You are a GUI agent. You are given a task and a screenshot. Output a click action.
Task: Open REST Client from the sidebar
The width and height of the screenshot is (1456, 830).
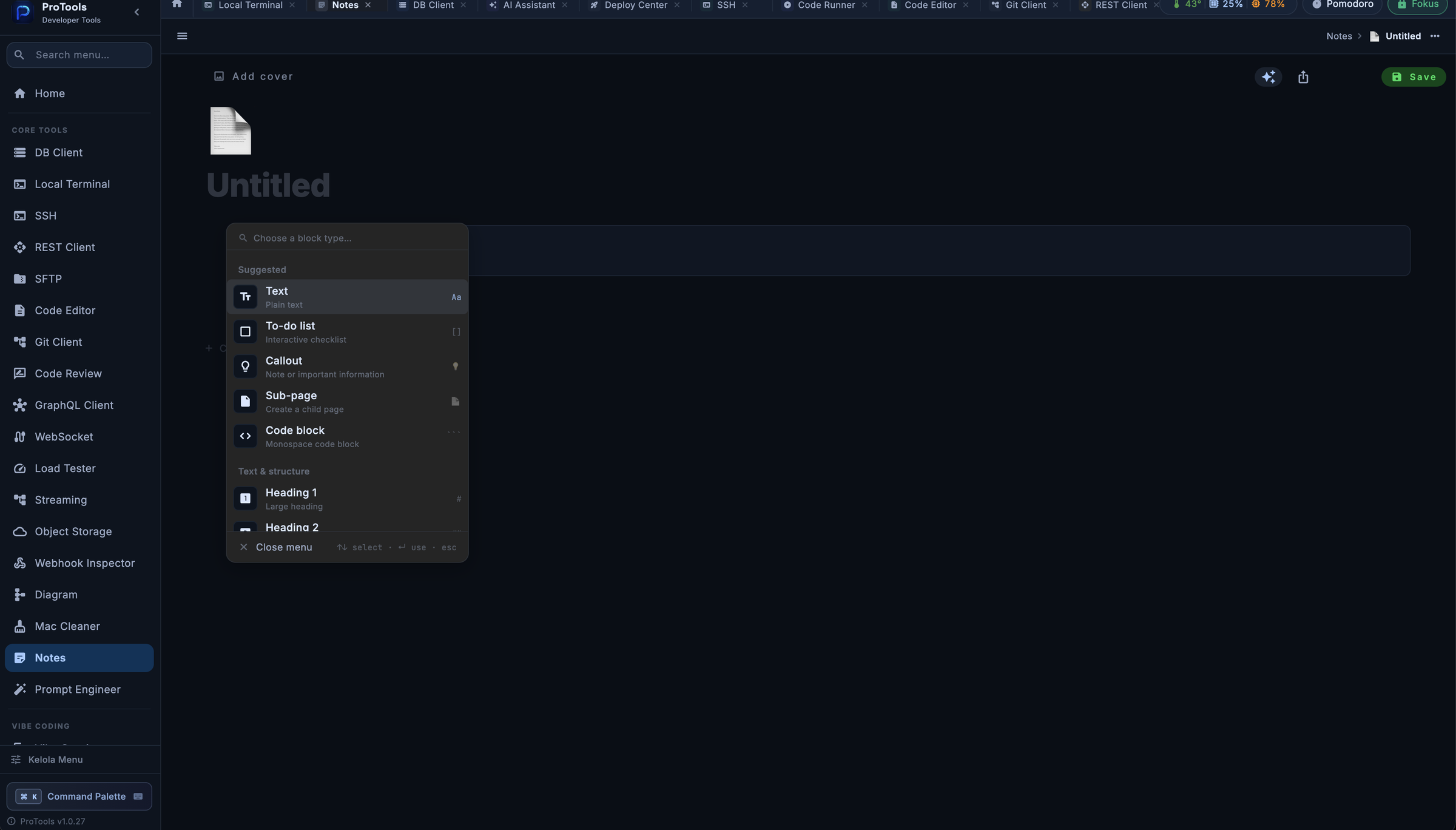[x=79, y=248]
